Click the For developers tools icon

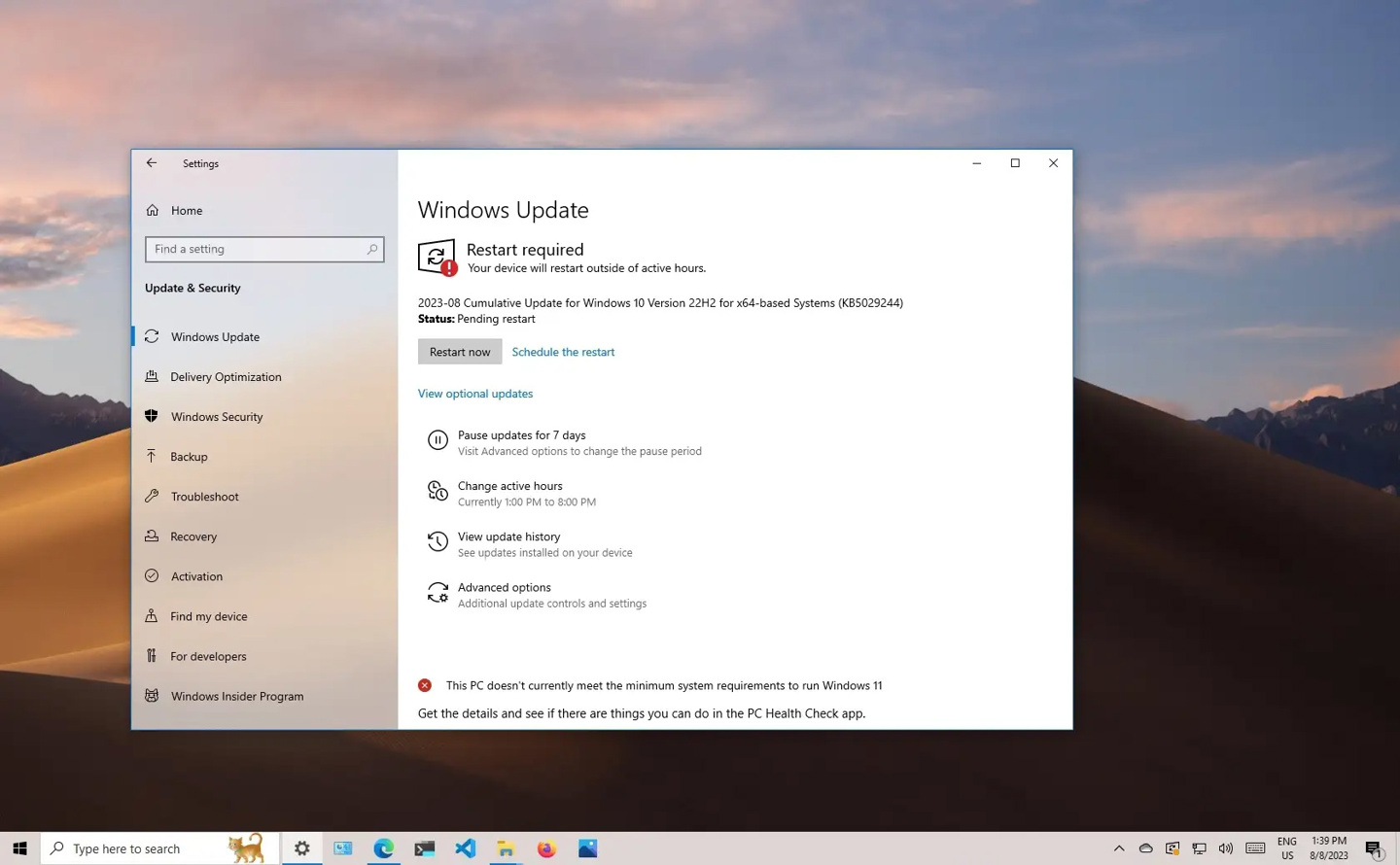coord(152,655)
